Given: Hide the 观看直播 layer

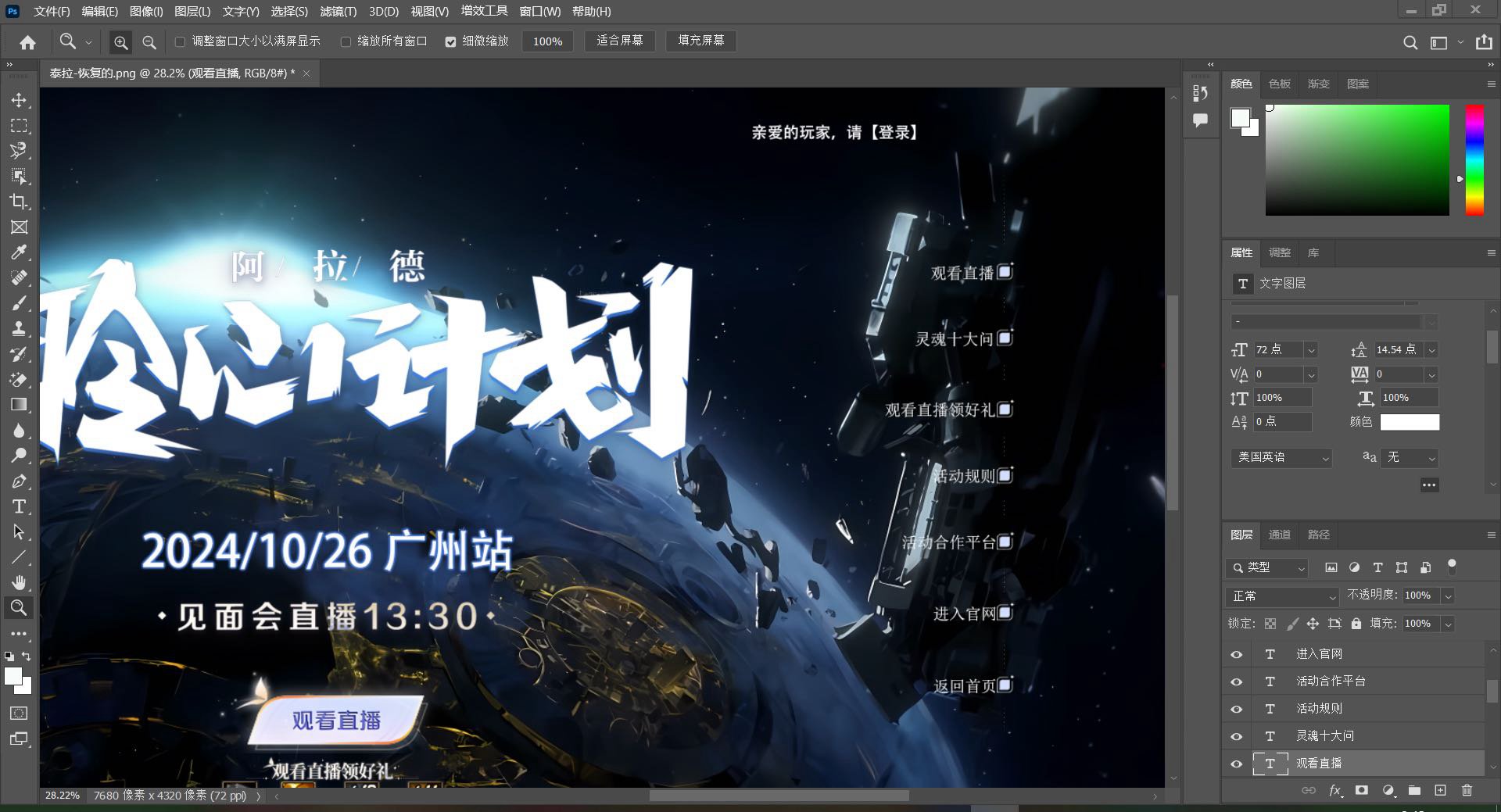Looking at the screenshot, I should 1236,764.
